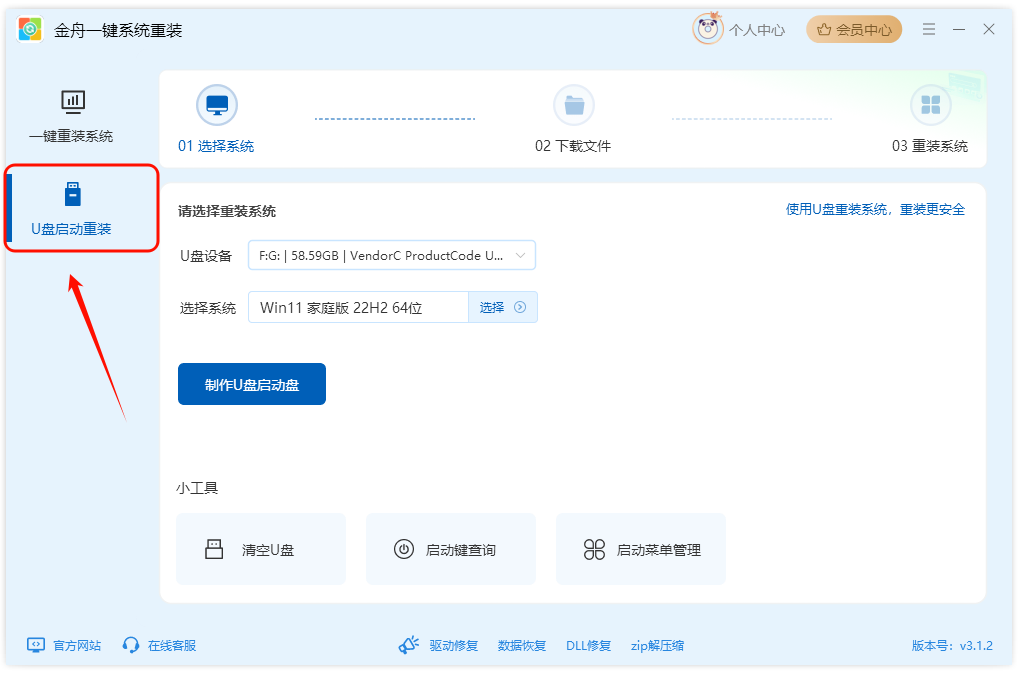The image size is (1019, 673).
Task: Select the U盘启动重装 sidebar tab
Action: [81, 208]
